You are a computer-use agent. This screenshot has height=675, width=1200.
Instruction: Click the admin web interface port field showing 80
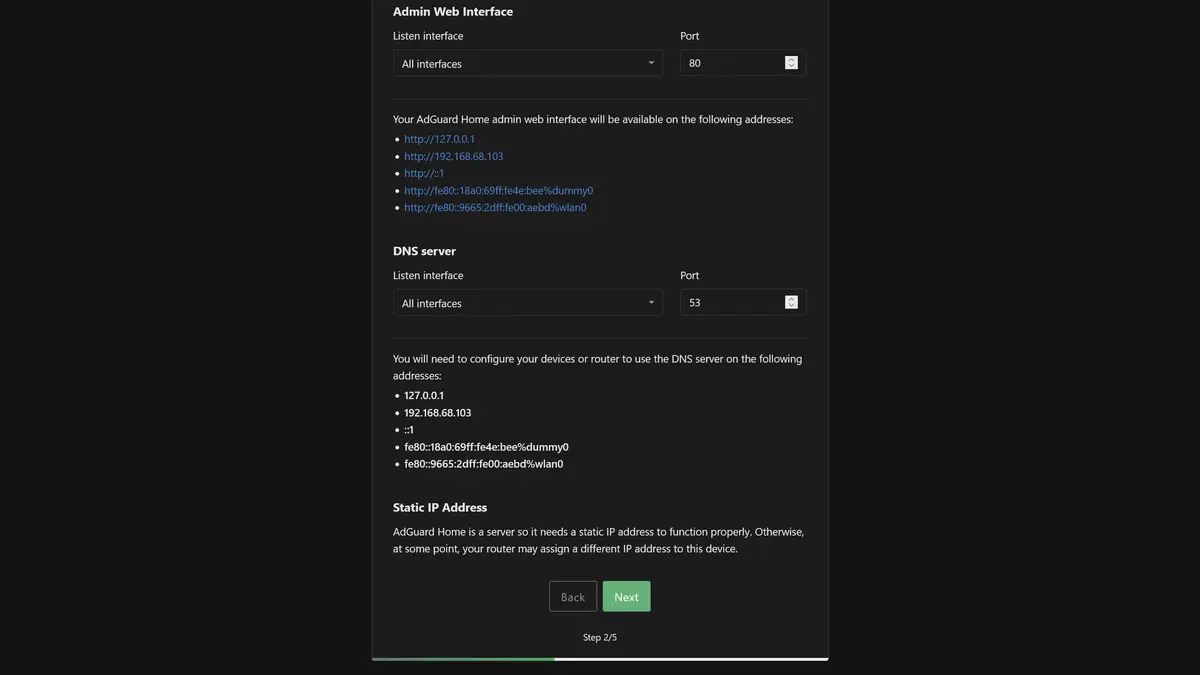click(743, 63)
